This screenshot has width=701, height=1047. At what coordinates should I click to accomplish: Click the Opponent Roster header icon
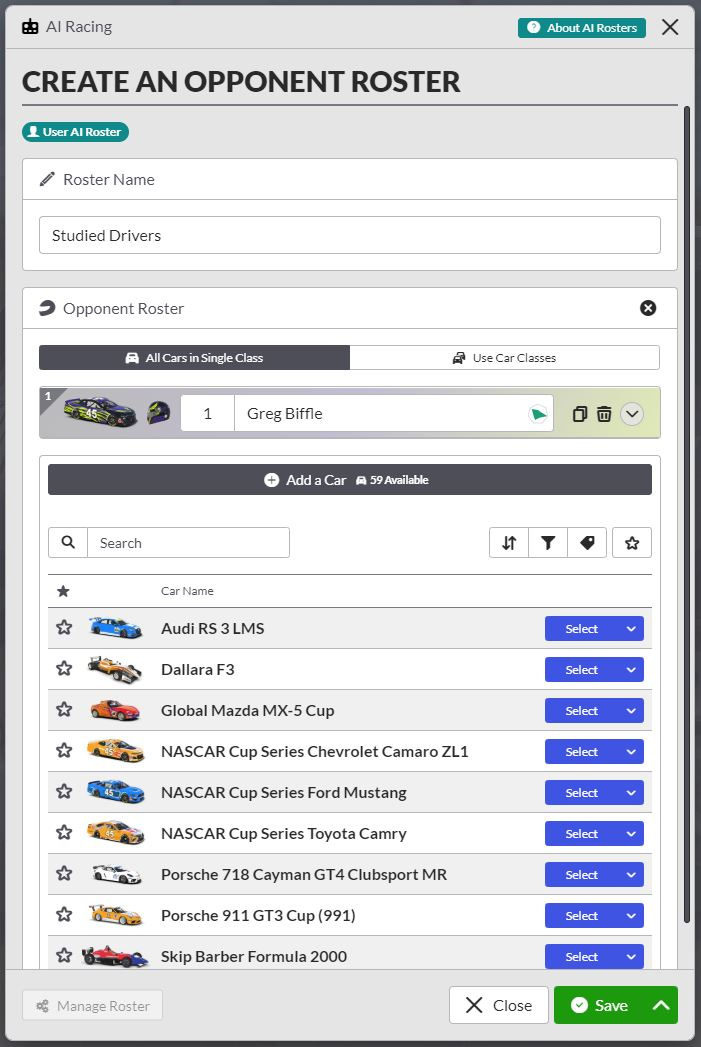point(47,308)
